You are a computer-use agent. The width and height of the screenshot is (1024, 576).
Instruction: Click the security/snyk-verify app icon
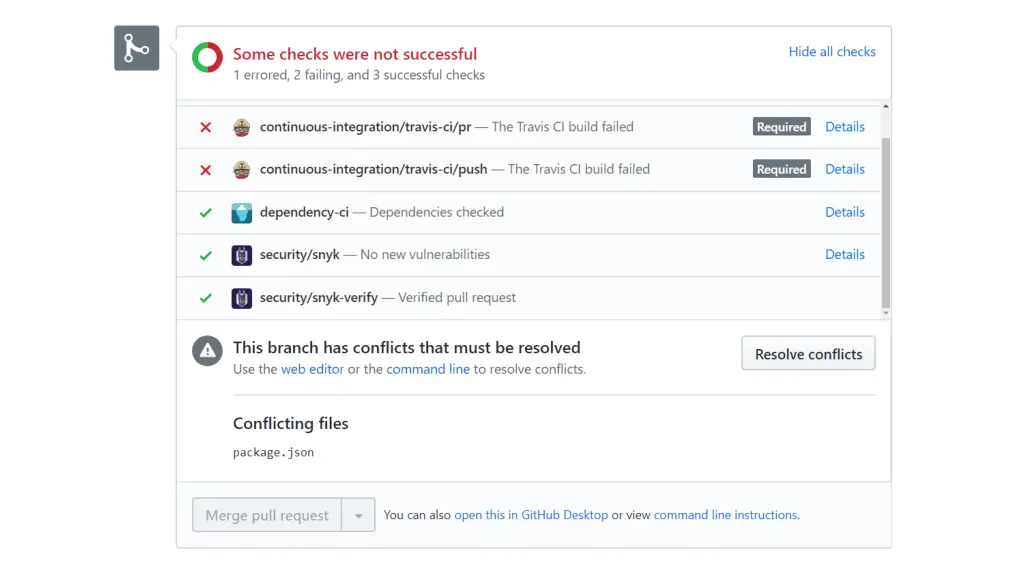click(x=242, y=298)
